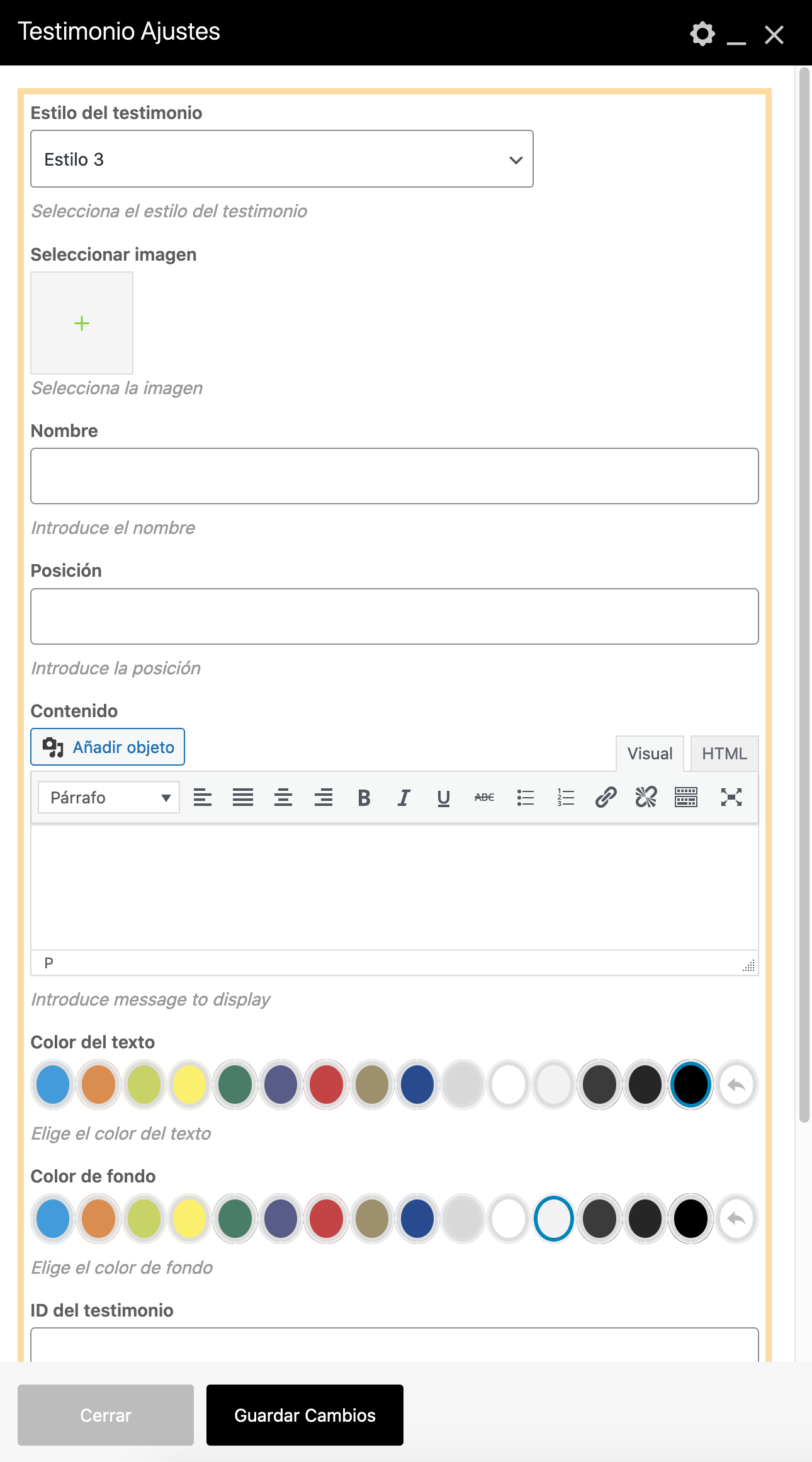Click the Guardar Cambios button
This screenshot has width=812, height=1462.
pos(305,1415)
